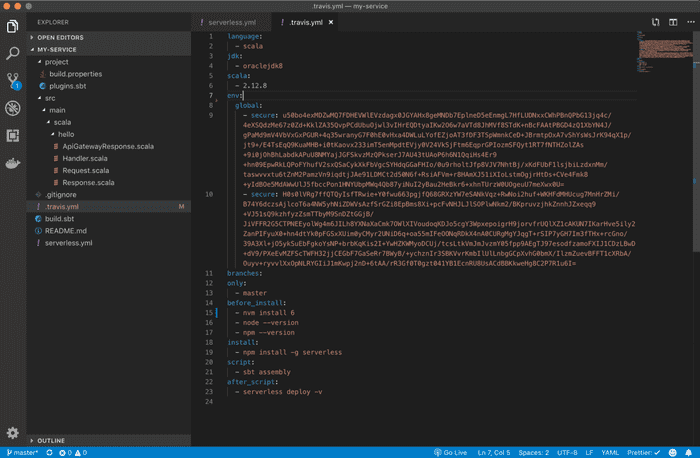Viewport: 700px width, 458px height.
Task: Switch to .travis.yml tab
Action: 305,22
